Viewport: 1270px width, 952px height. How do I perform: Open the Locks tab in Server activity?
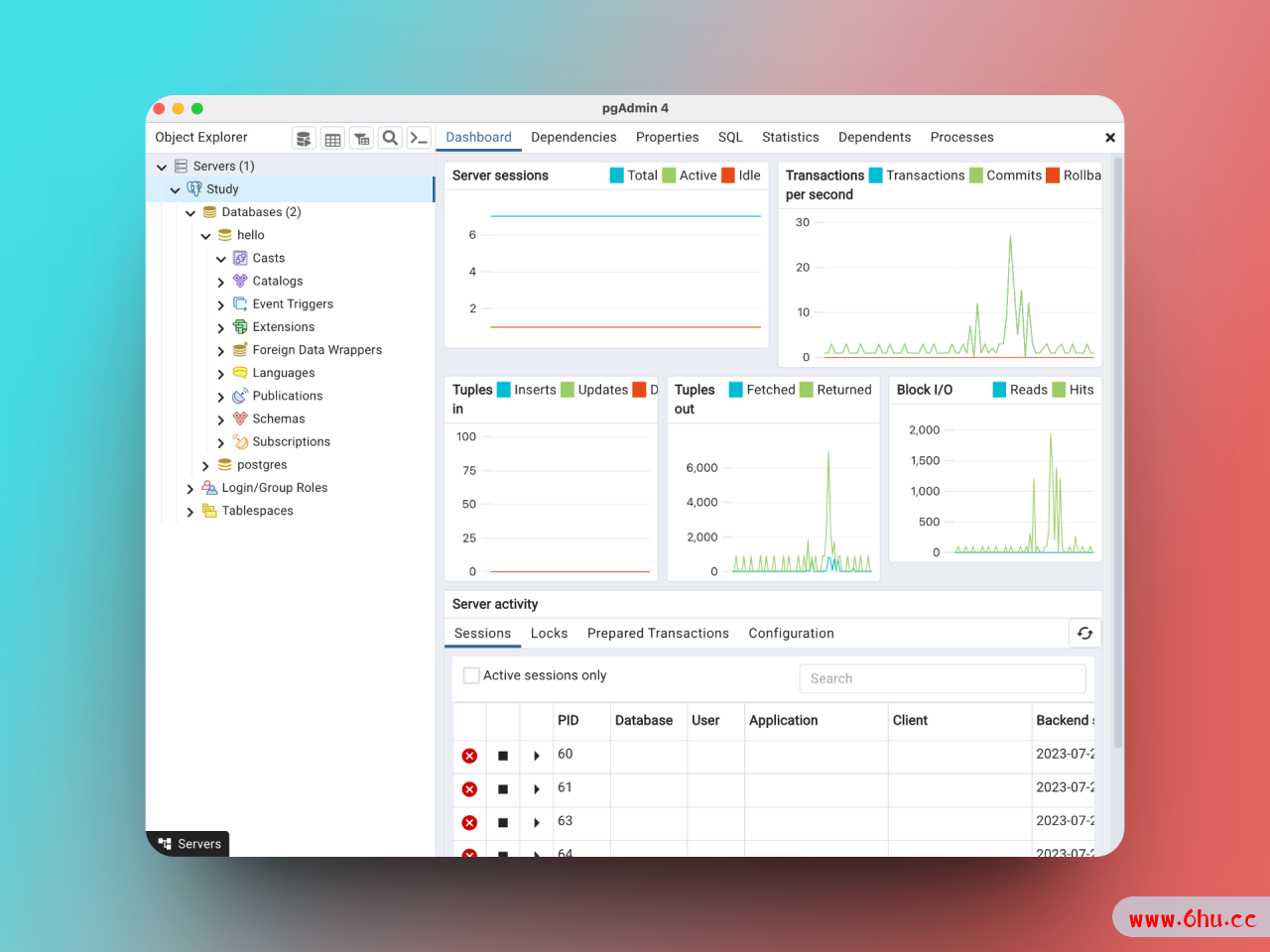[x=549, y=634]
